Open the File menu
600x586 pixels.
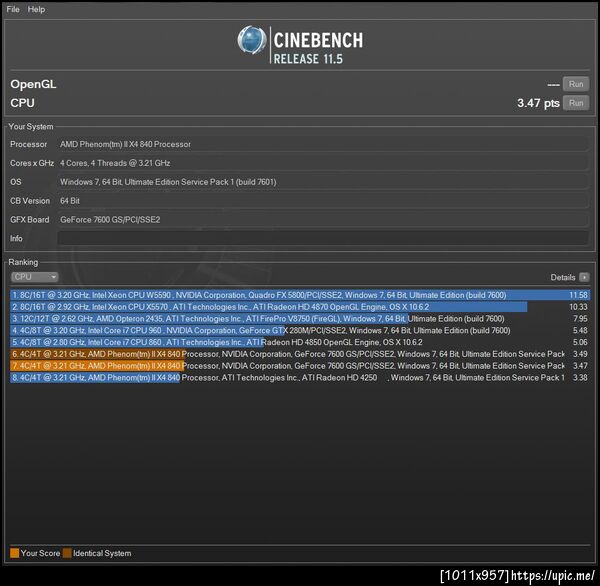point(13,9)
